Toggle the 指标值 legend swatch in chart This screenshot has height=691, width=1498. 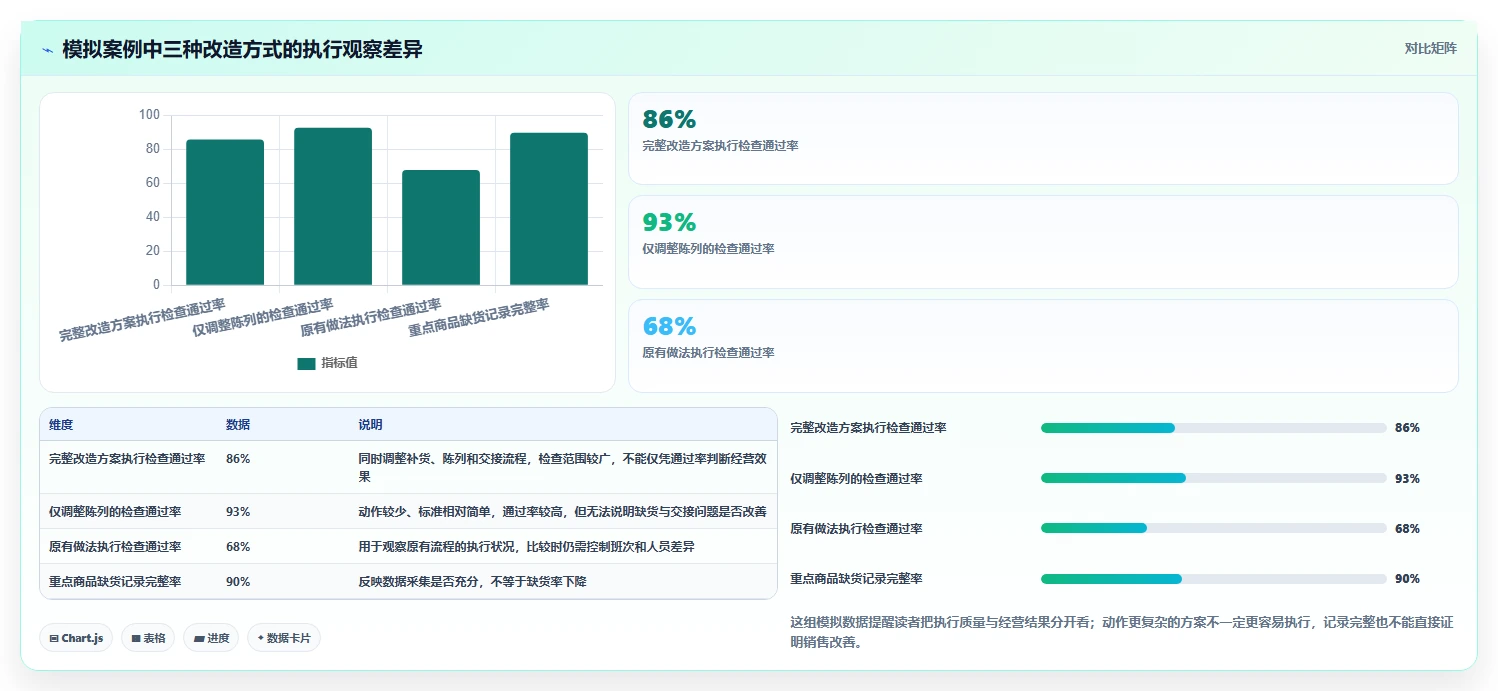306,363
